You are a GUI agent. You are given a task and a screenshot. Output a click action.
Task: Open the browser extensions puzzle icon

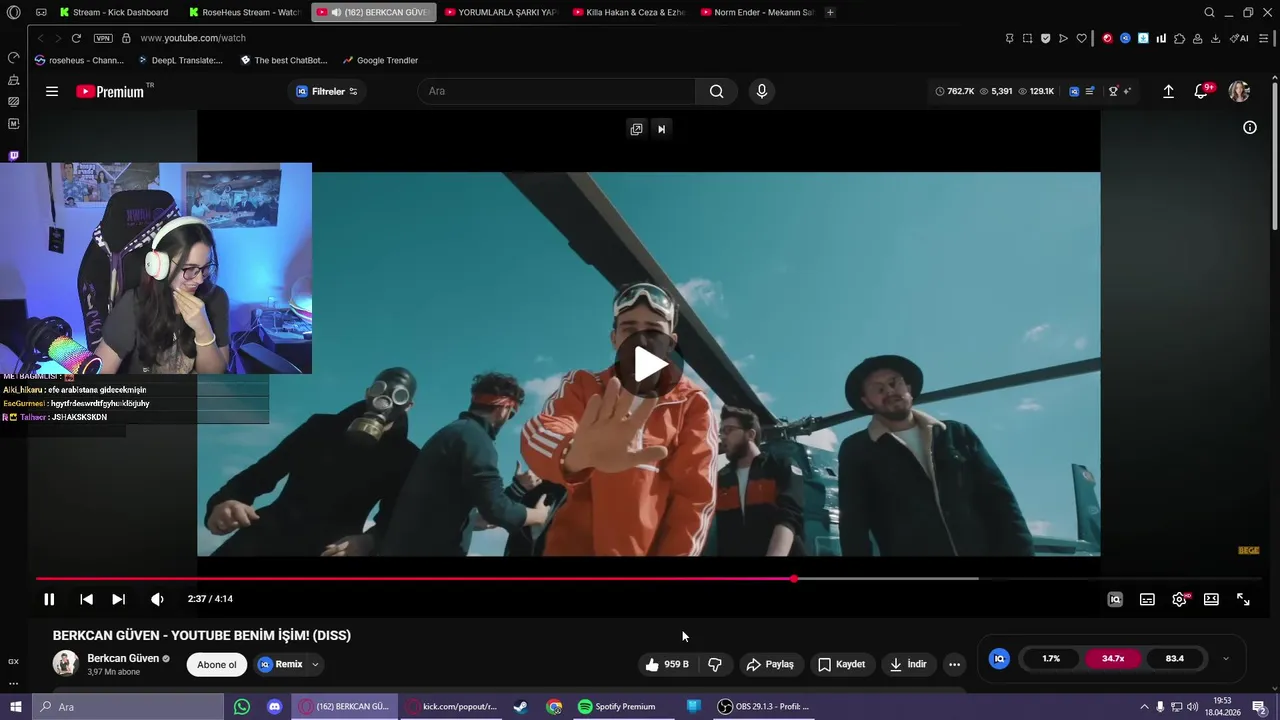pyautogui.click(x=1179, y=38)
